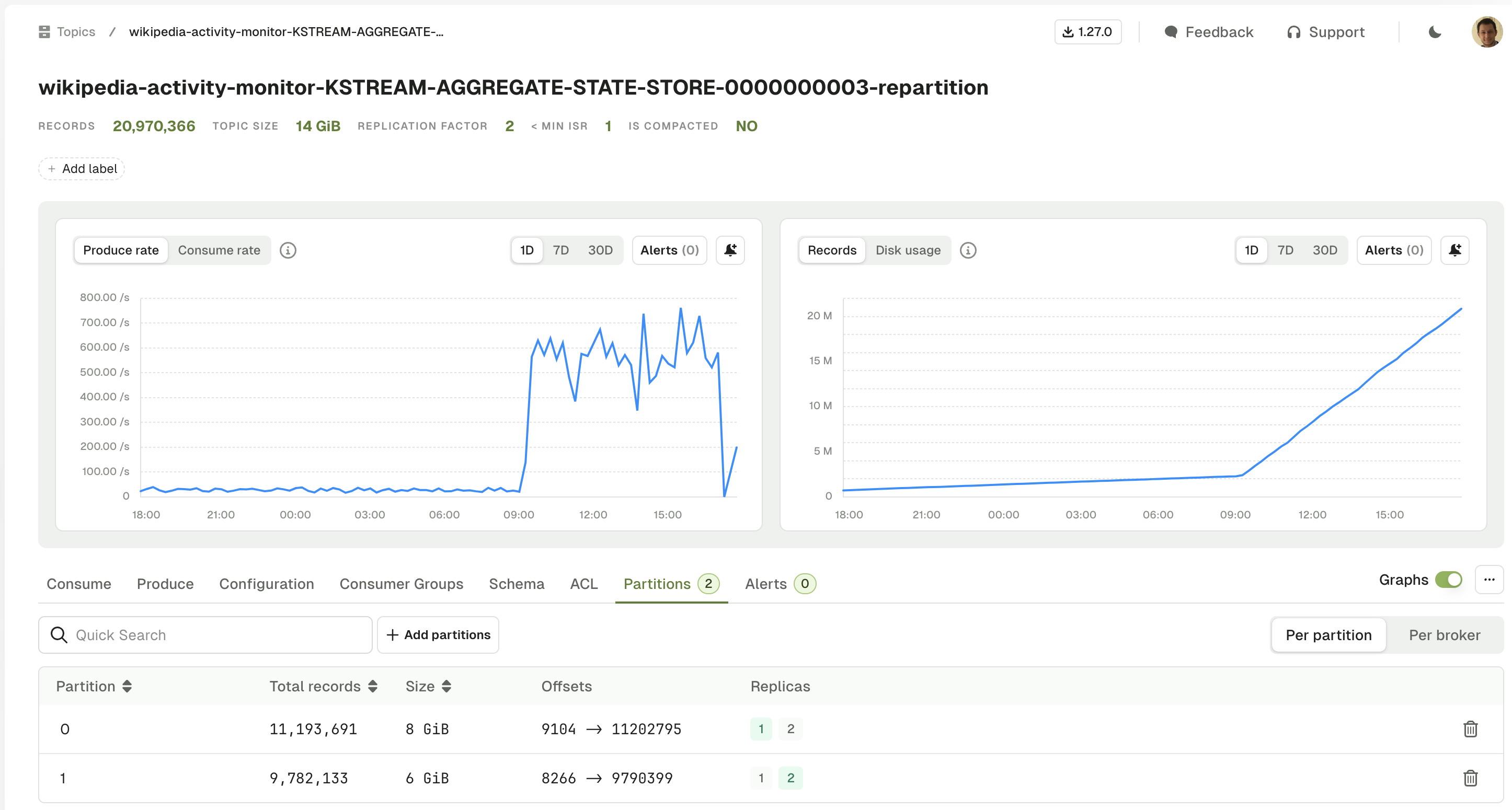This screenshot has width=1512, height=810.
Task: Click the Add partitions button
Action: [438, 634]
